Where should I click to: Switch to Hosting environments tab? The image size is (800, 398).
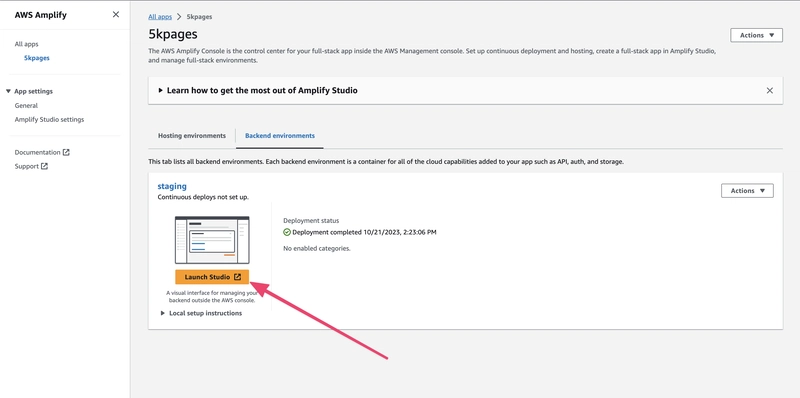(x=192, y=136)
